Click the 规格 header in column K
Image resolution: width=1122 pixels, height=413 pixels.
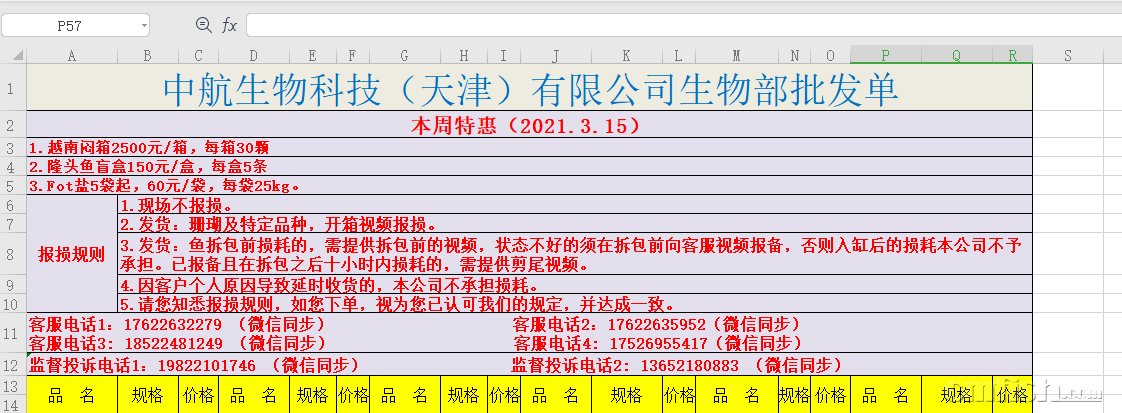click(627, 394)
